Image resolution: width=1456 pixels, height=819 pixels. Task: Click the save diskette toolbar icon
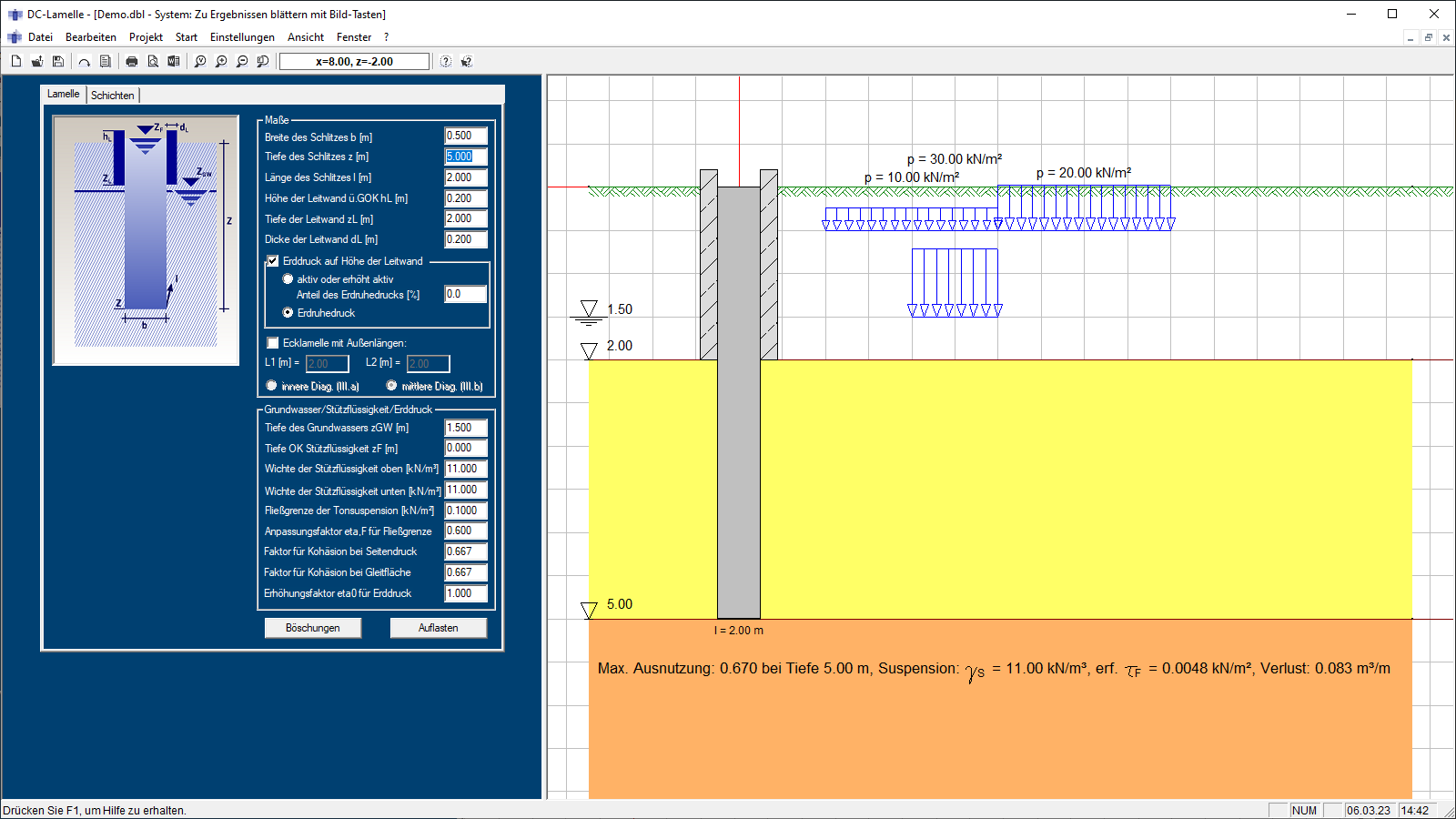click(x=58, y=62)
